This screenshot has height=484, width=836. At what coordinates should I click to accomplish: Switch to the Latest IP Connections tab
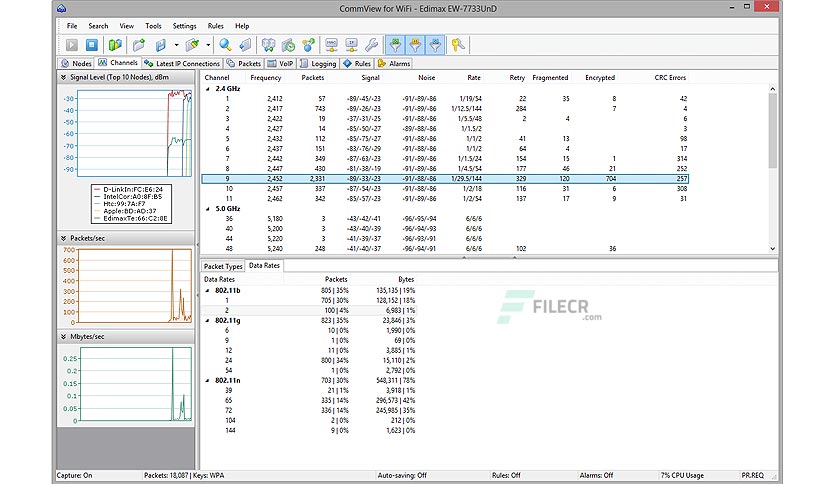point(182,63)
